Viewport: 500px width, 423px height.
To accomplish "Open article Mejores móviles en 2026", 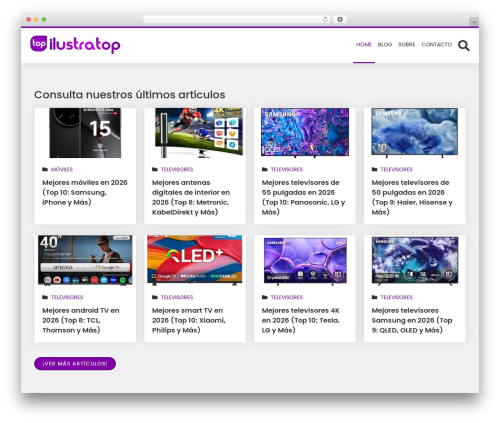I will point(85,192).
